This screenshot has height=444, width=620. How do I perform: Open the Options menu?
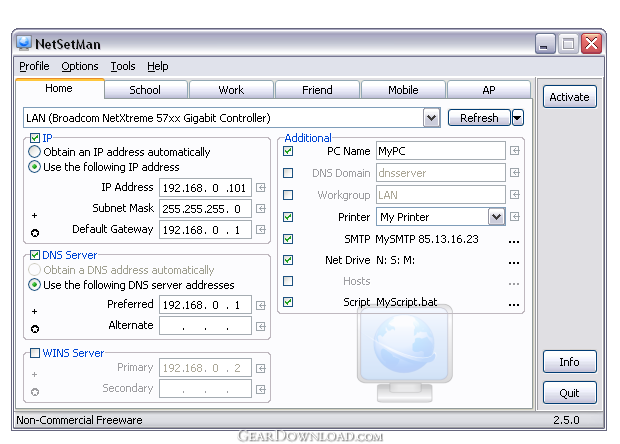[79, 66]
